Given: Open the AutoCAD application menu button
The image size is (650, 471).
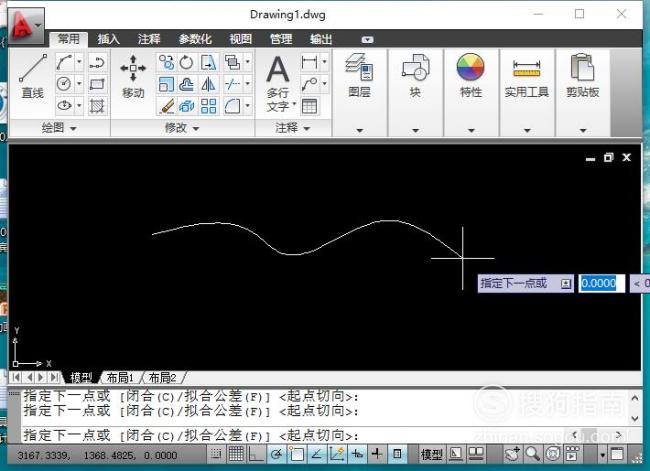Looking at the screenshot, I should (25, 26).
